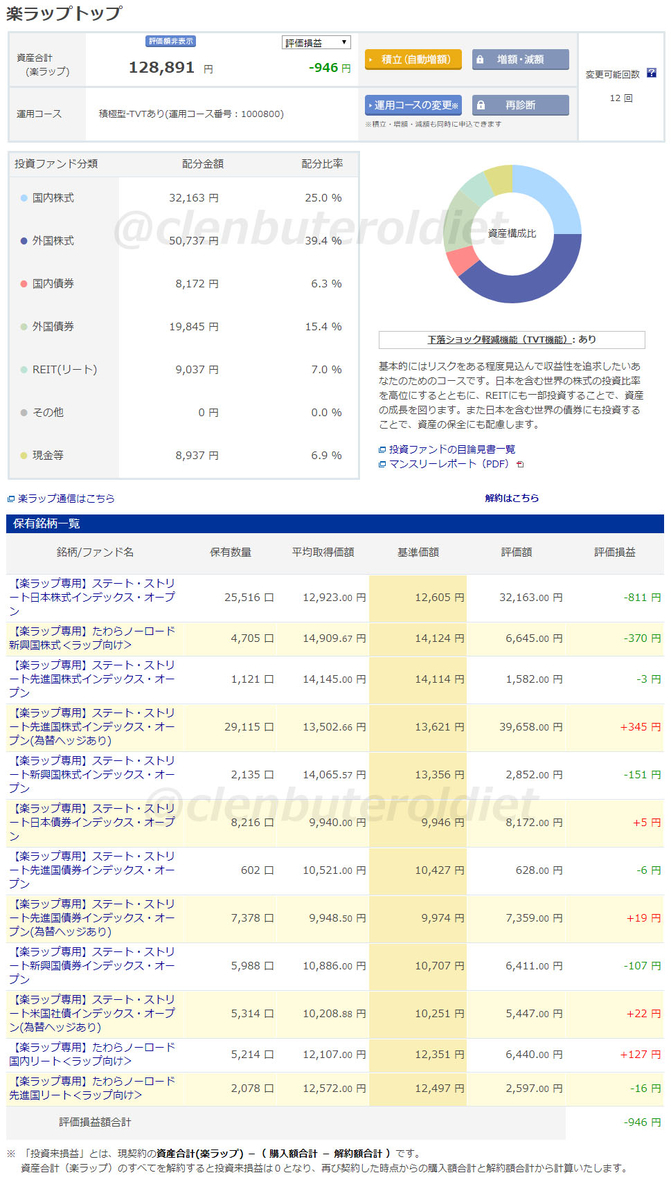Click the dark blue 外国株式 legend dot
The width and height of the screenshot is (671, 1200).
(23, 241)
